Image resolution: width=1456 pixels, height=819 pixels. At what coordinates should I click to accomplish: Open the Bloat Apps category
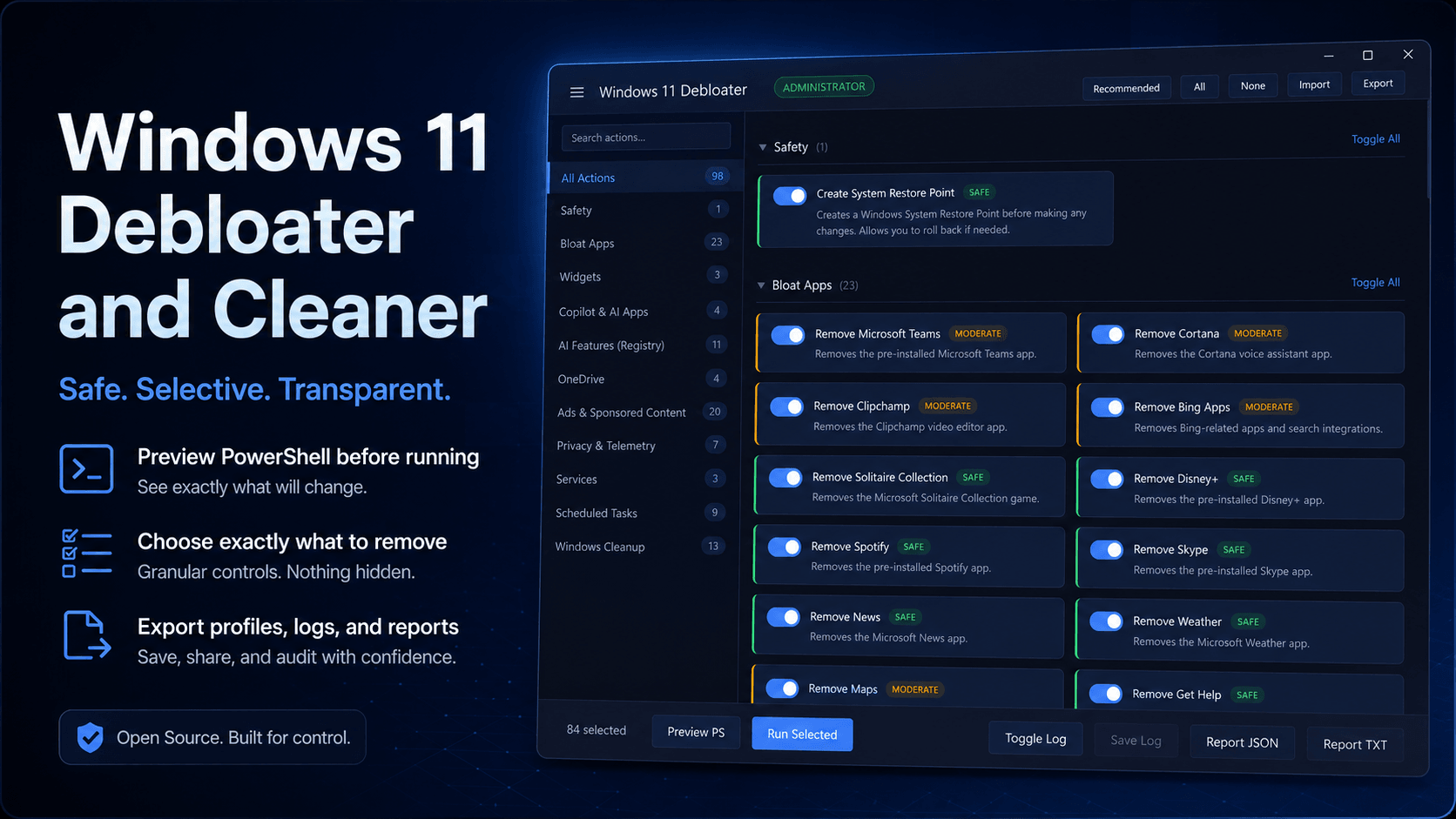coord(644,243)
